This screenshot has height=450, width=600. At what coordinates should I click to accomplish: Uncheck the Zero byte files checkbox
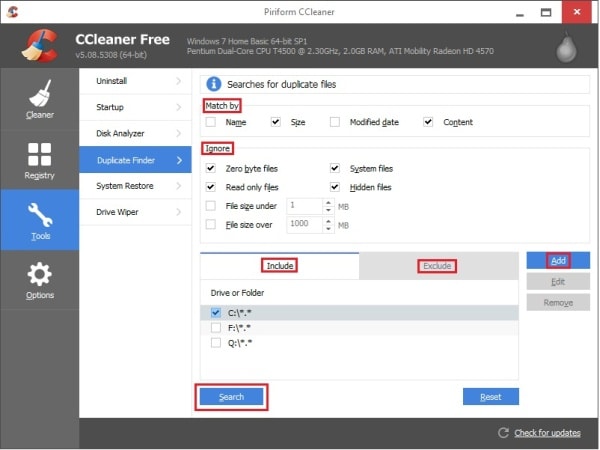coord(211,169)
